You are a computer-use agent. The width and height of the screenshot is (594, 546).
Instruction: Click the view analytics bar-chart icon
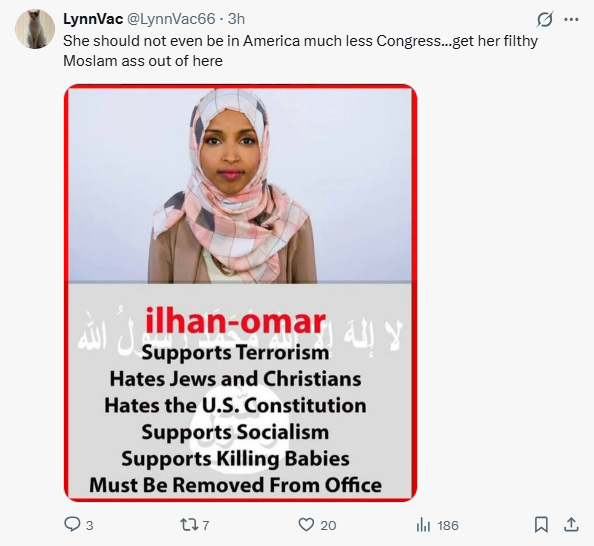coord(423,525)
